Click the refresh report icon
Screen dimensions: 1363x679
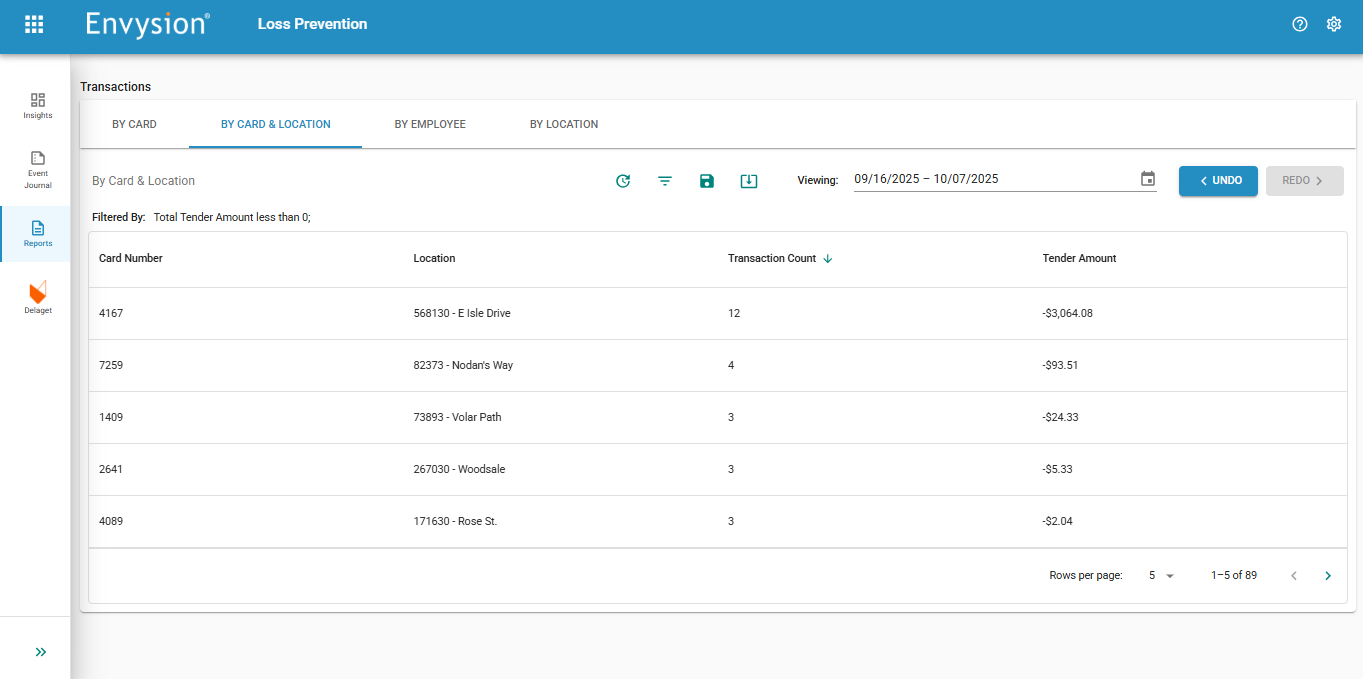point(623,181)
